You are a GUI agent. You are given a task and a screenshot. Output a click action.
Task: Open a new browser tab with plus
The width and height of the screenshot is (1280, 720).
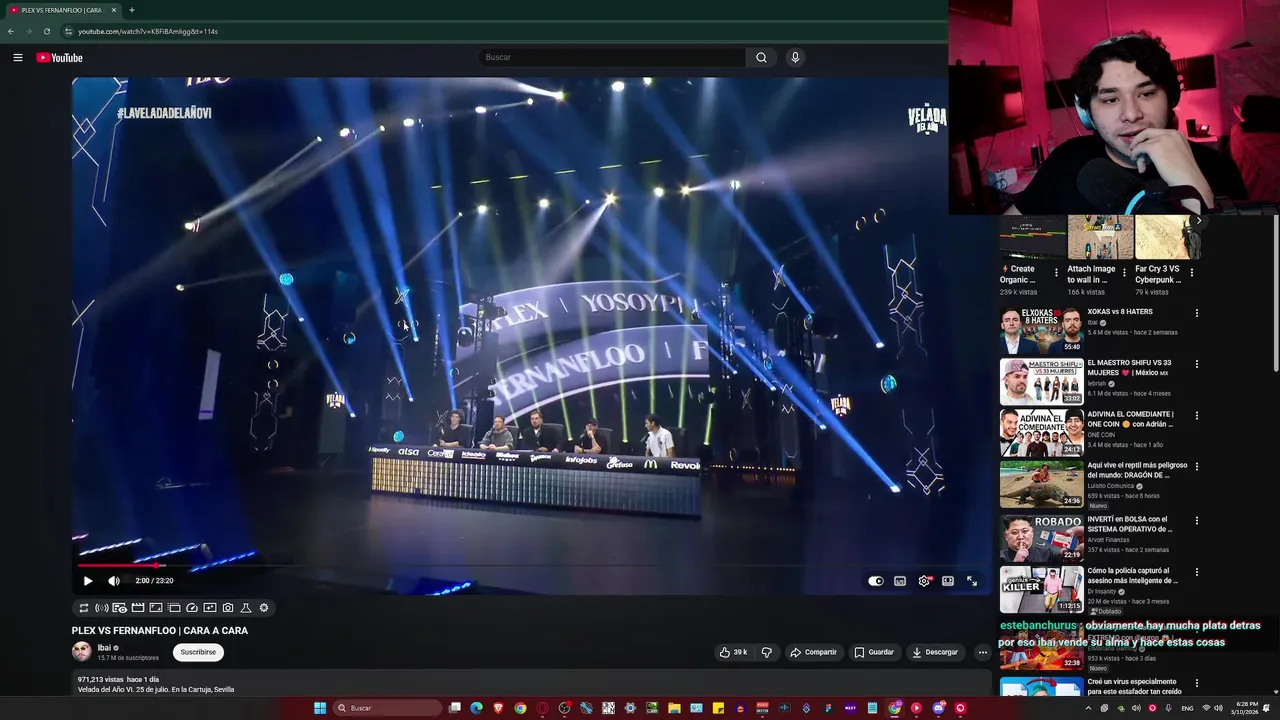pos(132,10)
